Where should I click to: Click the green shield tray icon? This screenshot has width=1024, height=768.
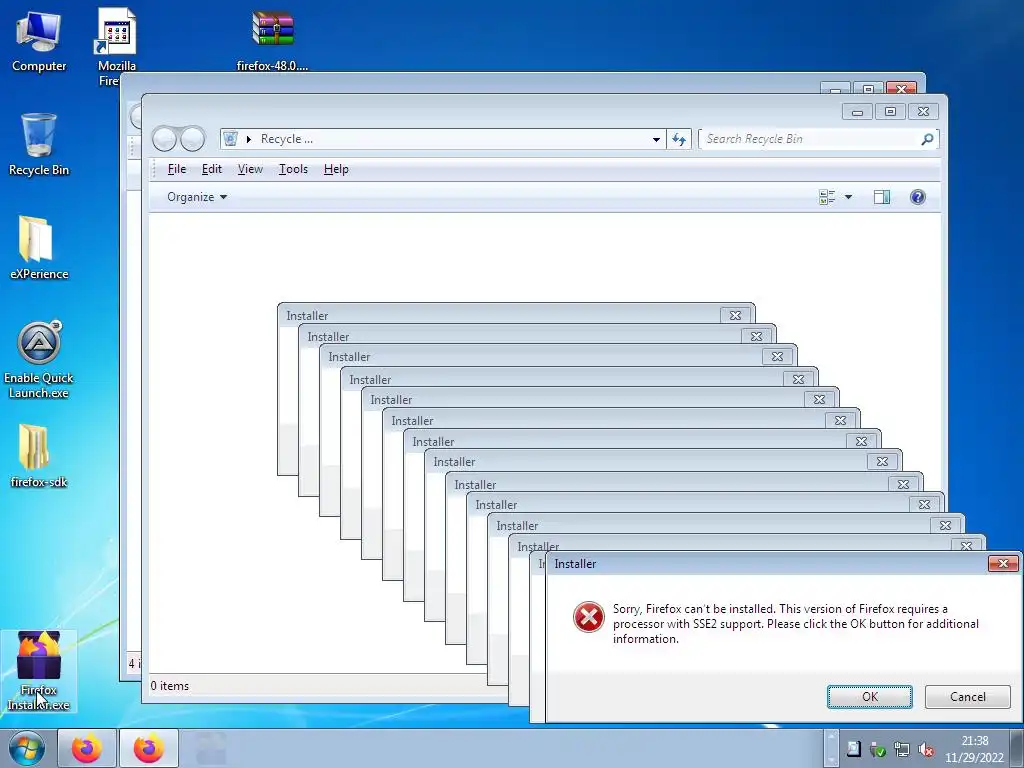click(x=878, y=750)
